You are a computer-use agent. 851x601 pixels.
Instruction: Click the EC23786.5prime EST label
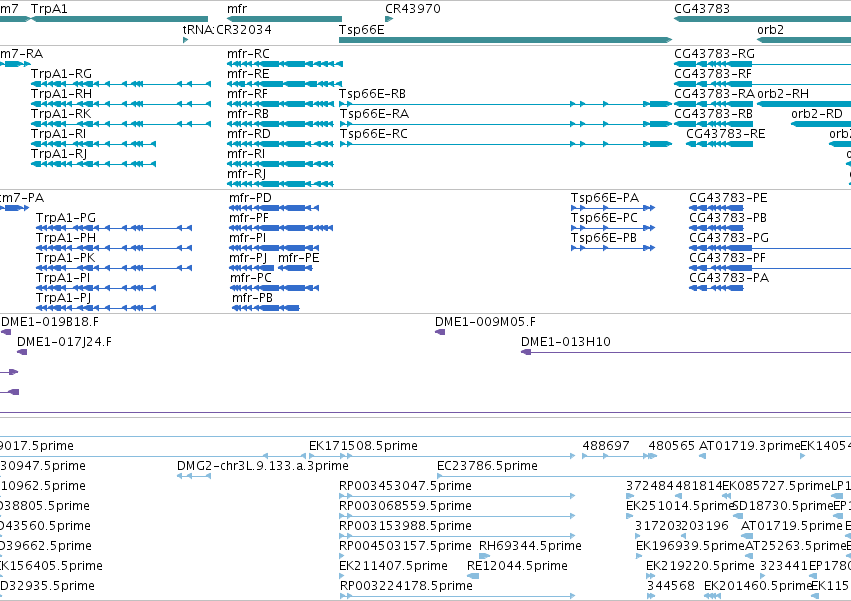(x=487, y=466)
